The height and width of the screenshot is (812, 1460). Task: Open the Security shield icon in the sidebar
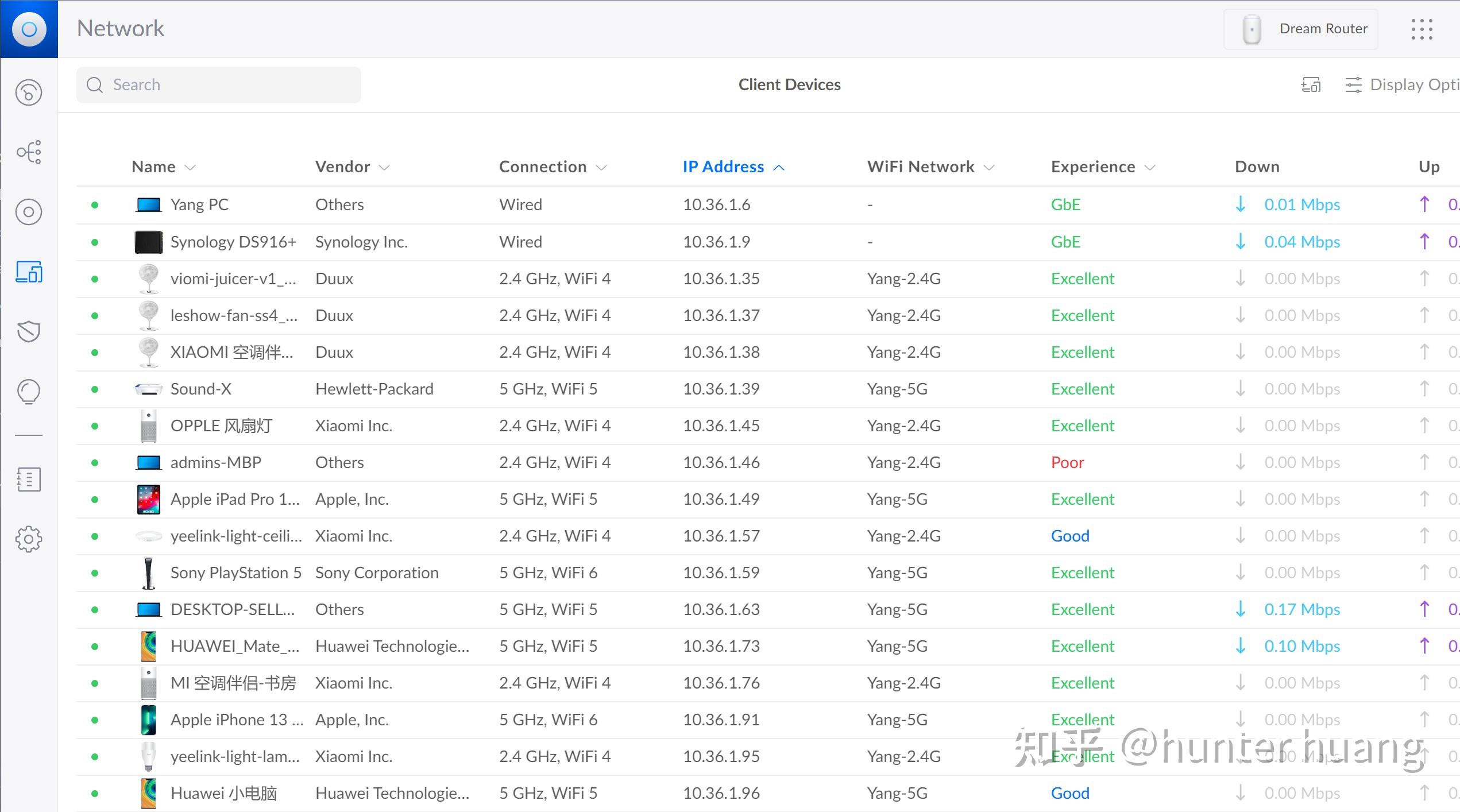point(29,331)
